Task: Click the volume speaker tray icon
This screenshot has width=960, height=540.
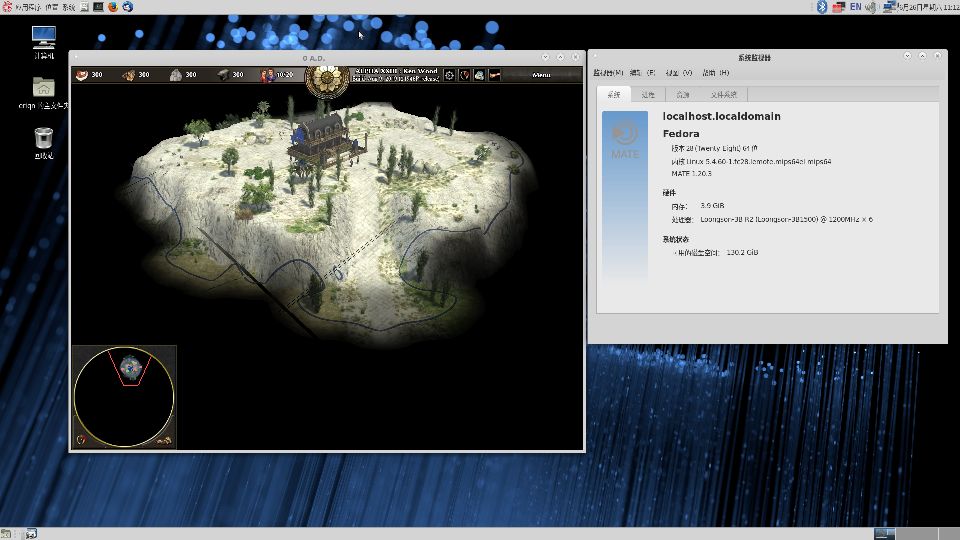Action: 870,7
